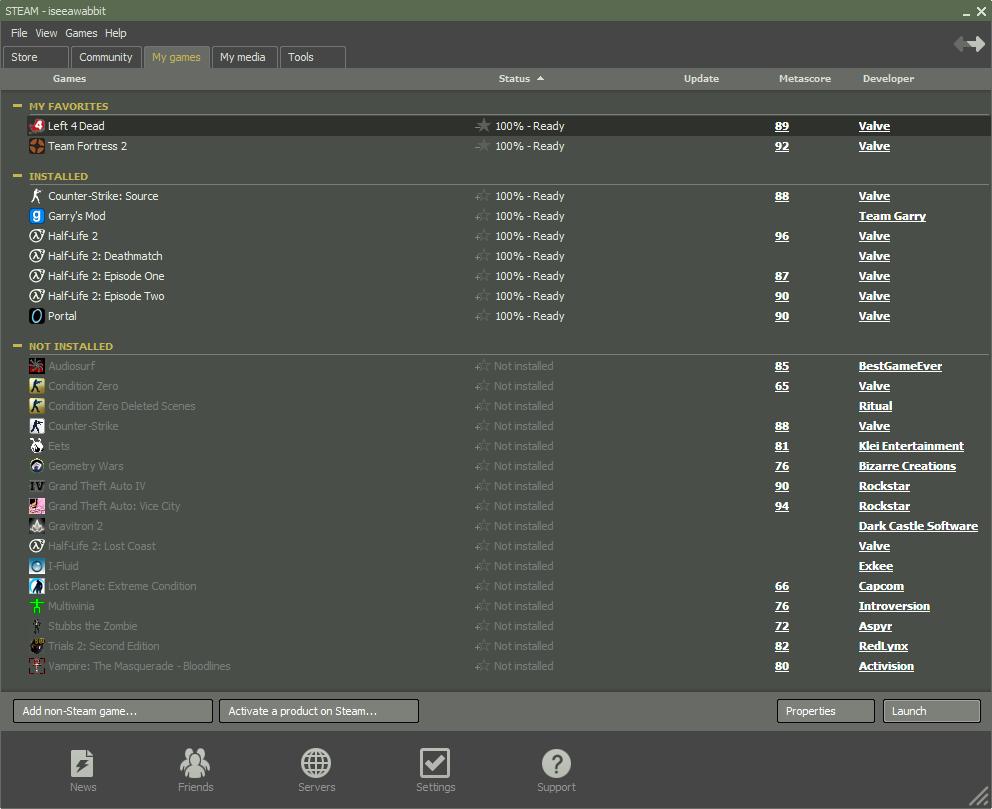
Task: Toggle favorite star for Audiosurf
Action: 482,366
